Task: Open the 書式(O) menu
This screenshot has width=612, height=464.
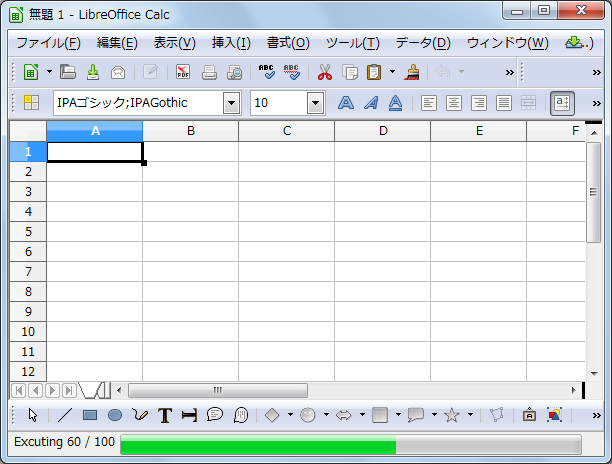Action: [x=288, y=43]
